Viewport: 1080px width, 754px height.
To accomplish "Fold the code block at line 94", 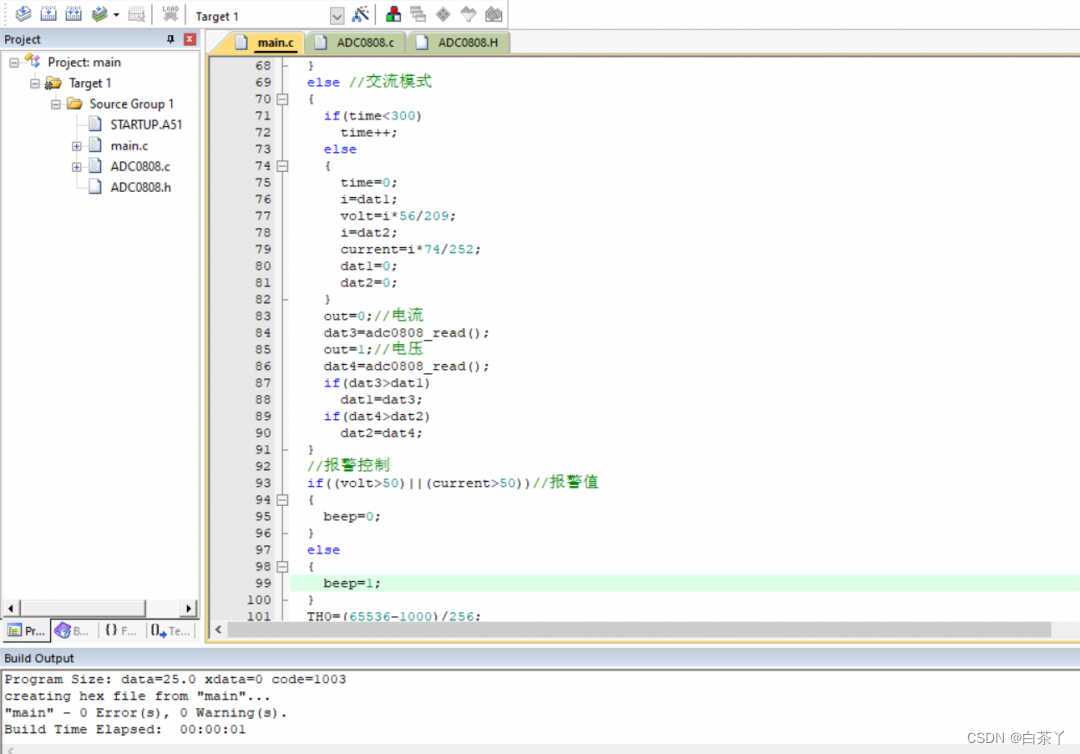I will coord(283,499).
